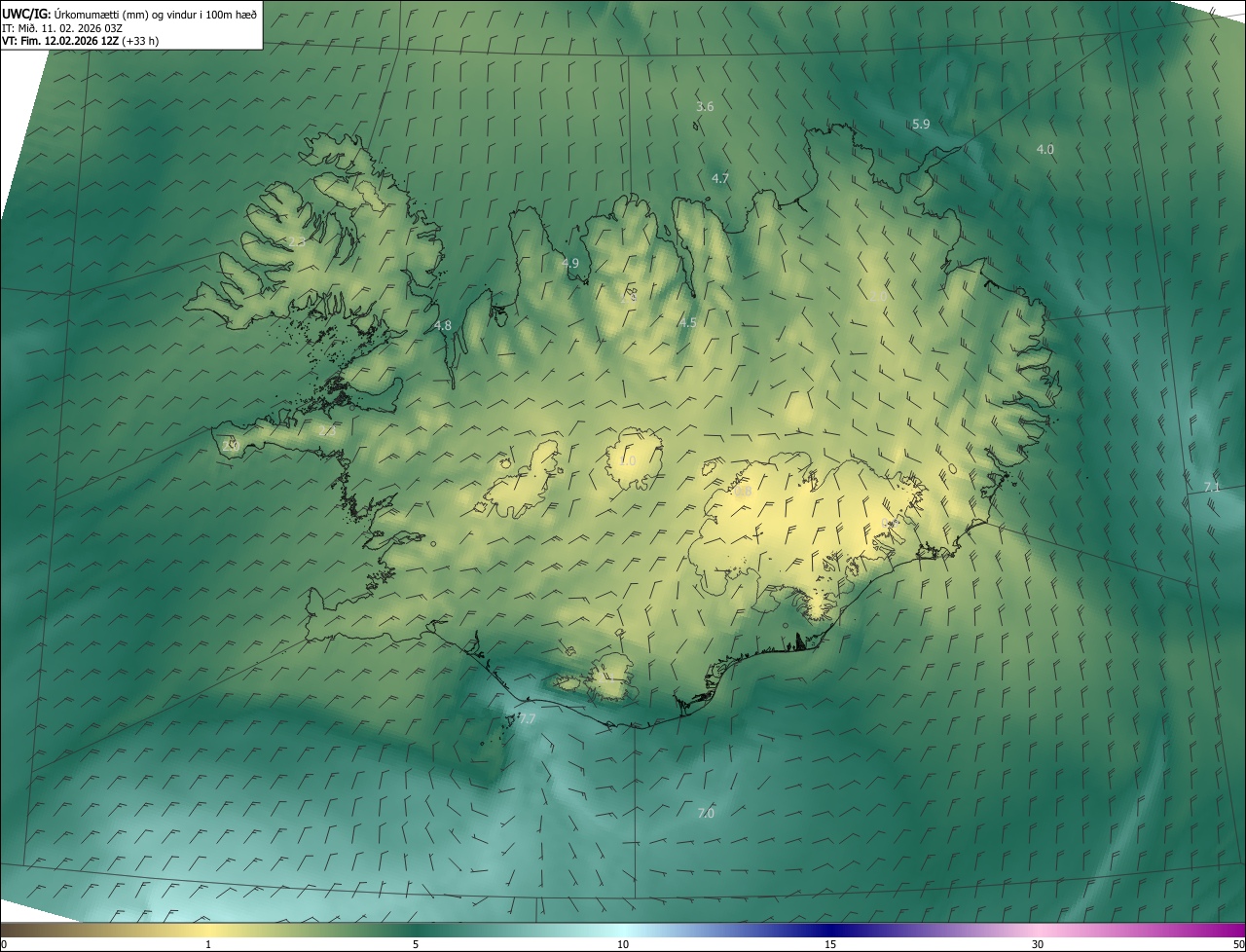Click the 15 tick label on the color scale

click(x=830, y=944)
